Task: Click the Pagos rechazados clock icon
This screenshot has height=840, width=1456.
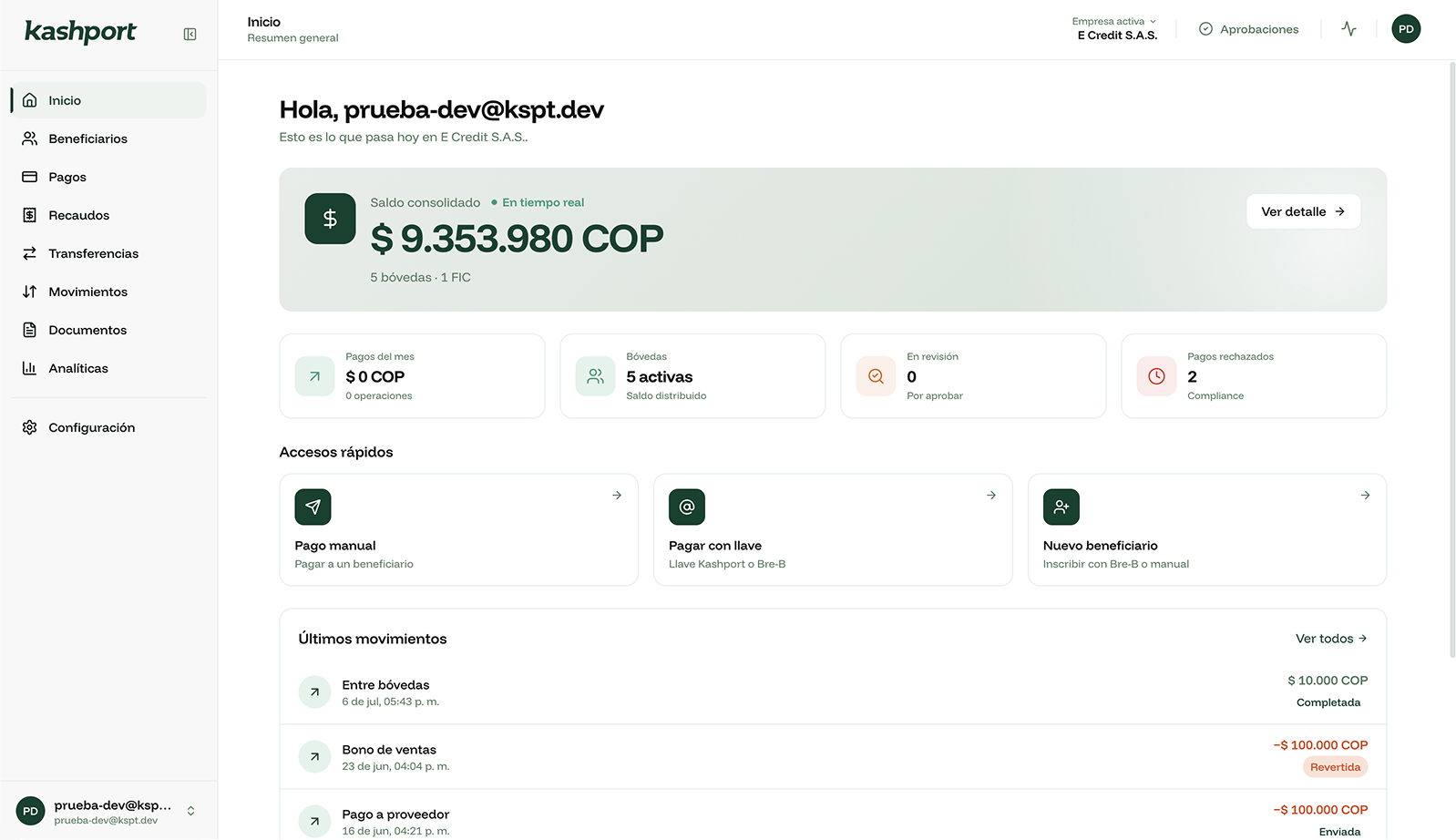Action: 1156,376
